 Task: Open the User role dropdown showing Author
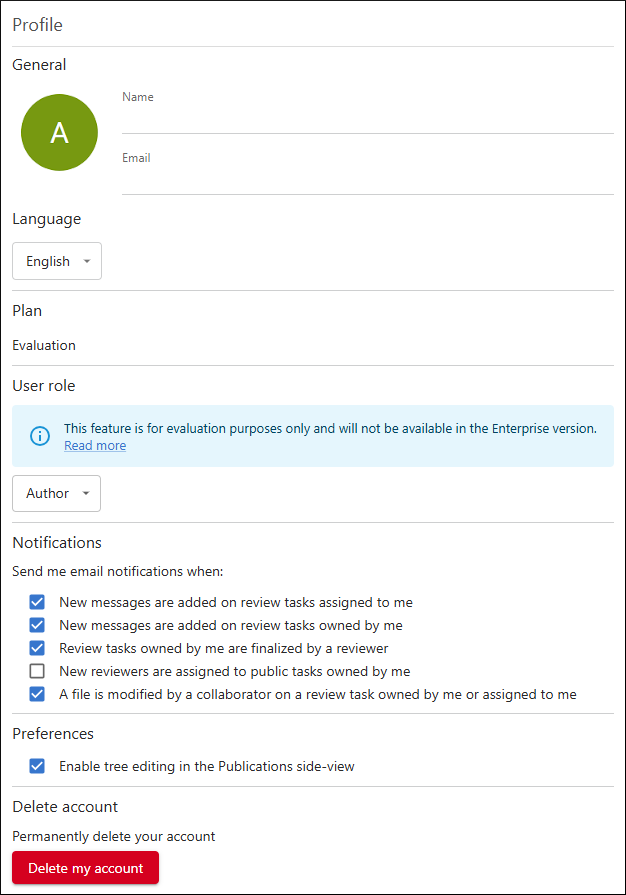click(56, 494)
